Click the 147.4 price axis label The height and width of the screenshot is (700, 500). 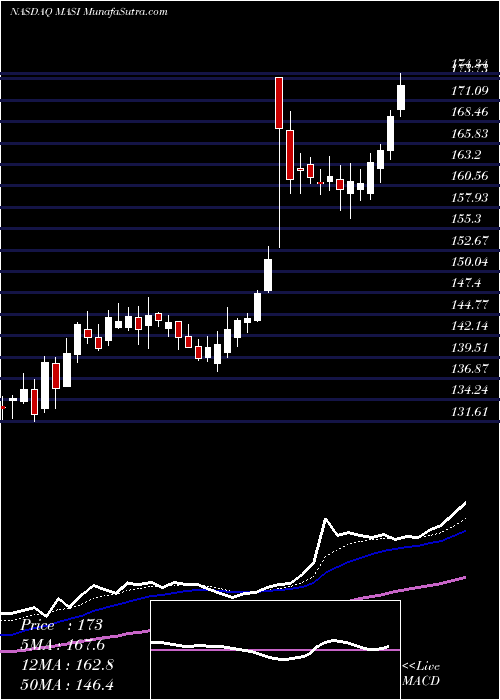467,283
